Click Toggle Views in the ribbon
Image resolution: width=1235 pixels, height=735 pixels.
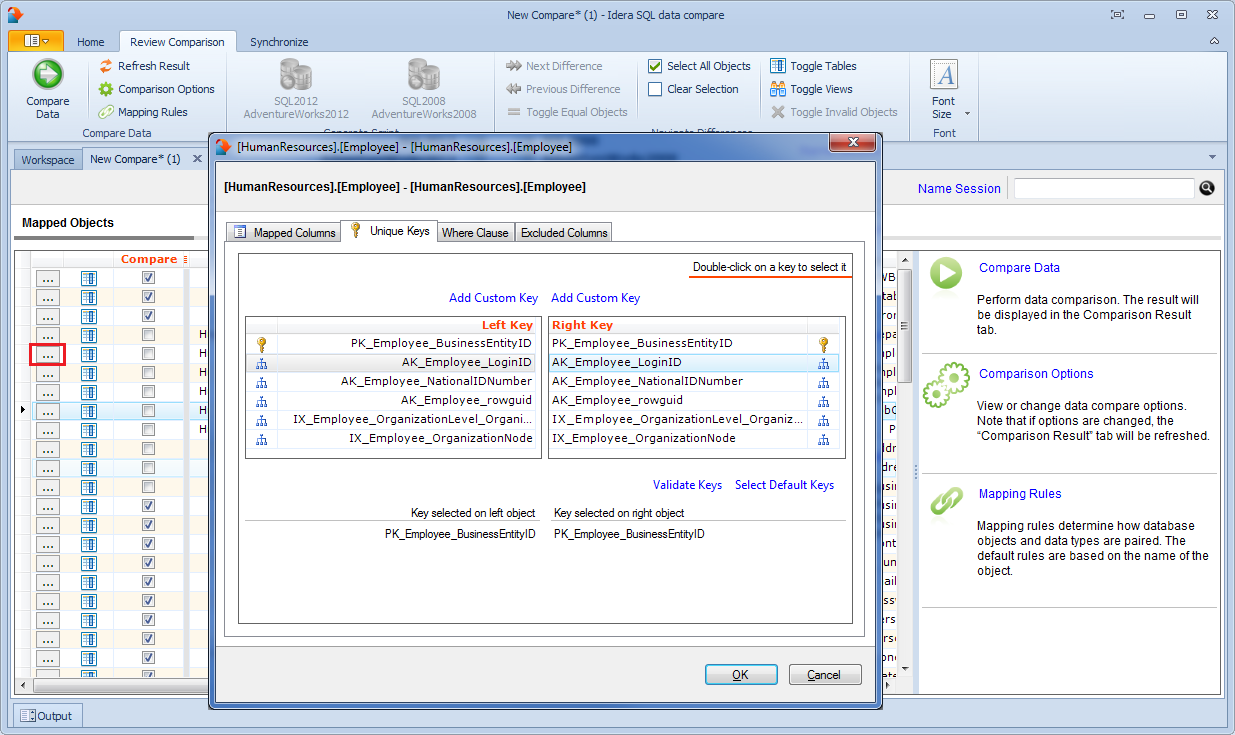(x=811, y=89)
